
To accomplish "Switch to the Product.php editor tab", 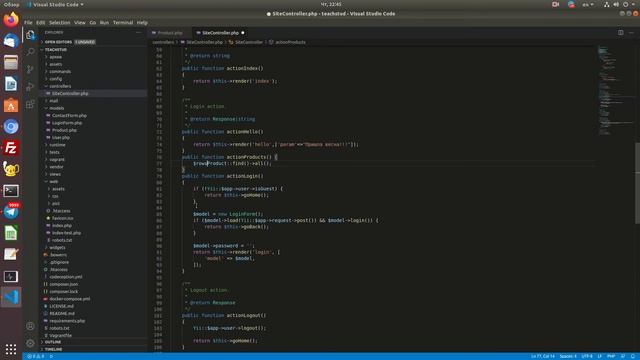I will (x=170, y=33).
